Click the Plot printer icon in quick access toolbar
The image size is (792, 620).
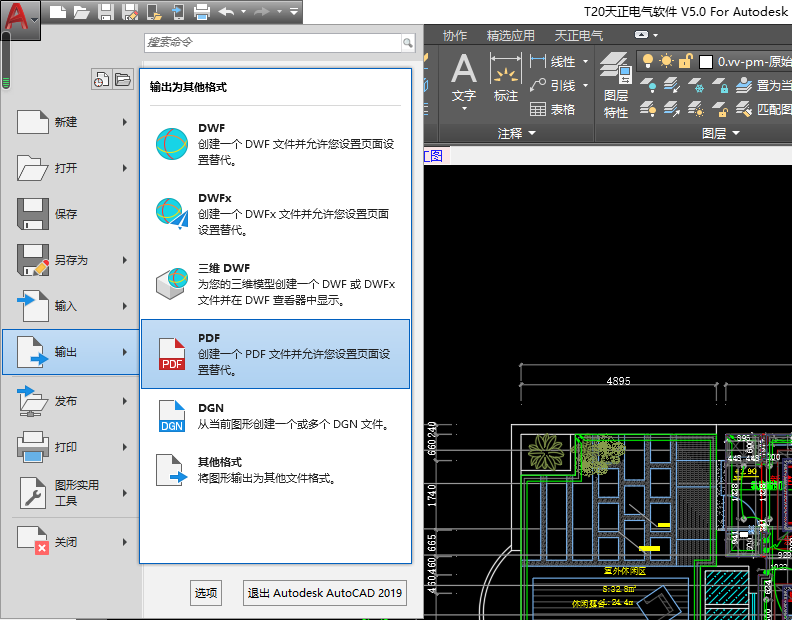point(202,11)
